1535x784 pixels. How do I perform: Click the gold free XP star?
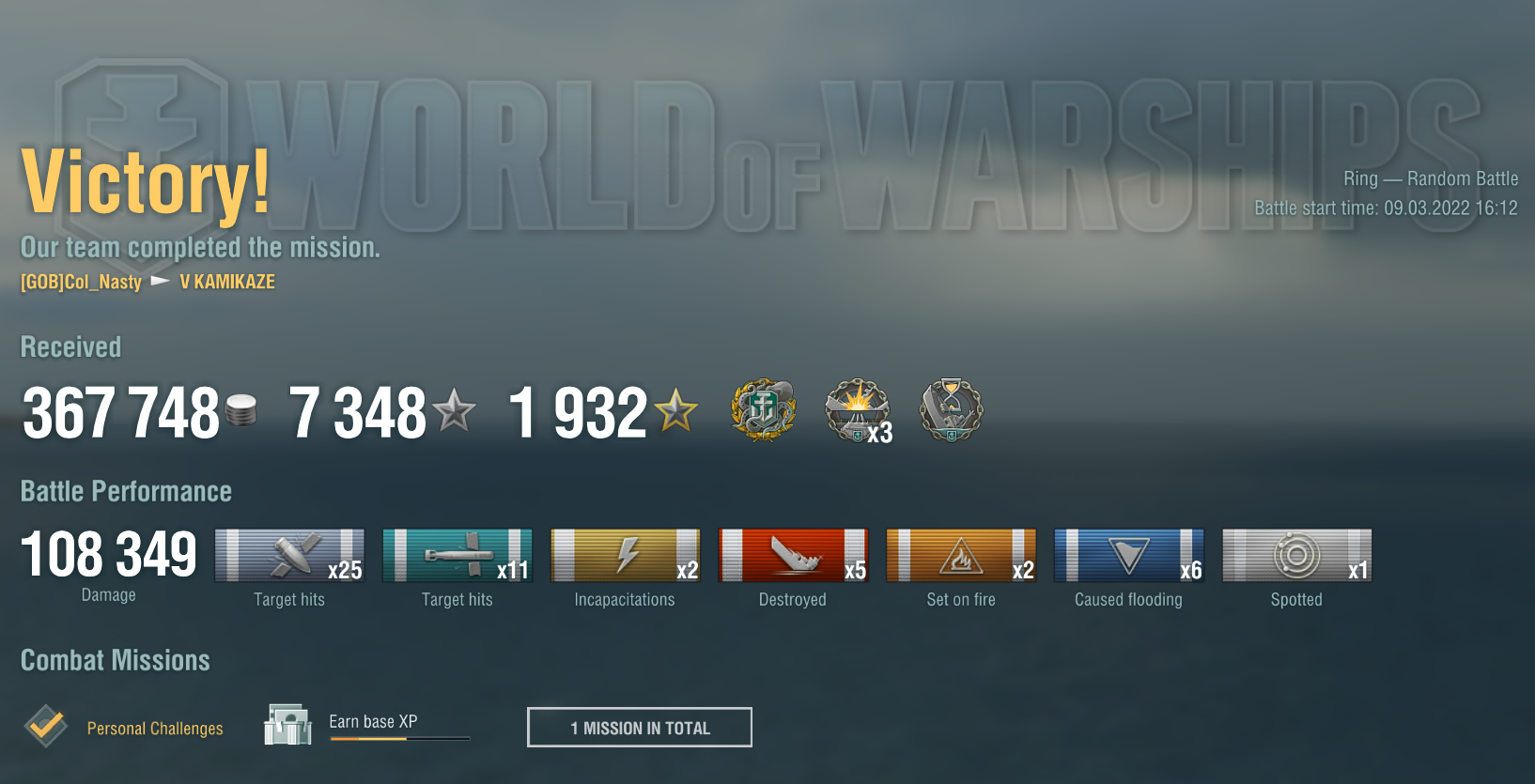point(676,410)
